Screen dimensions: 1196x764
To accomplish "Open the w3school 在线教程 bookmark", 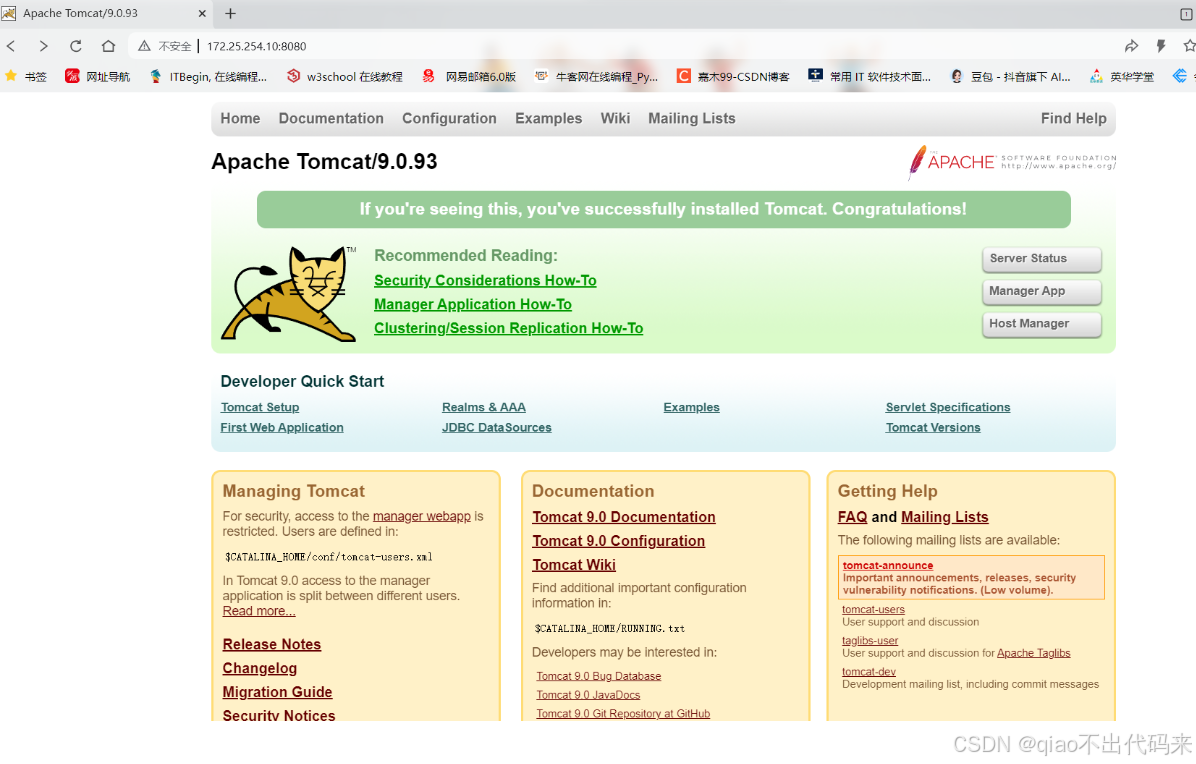I will [345, 76].
